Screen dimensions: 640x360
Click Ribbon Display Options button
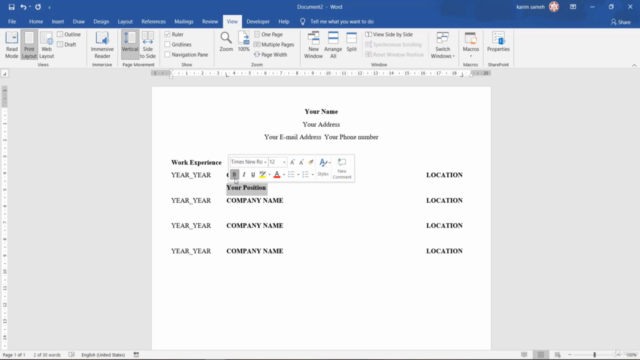pos(573,7)
